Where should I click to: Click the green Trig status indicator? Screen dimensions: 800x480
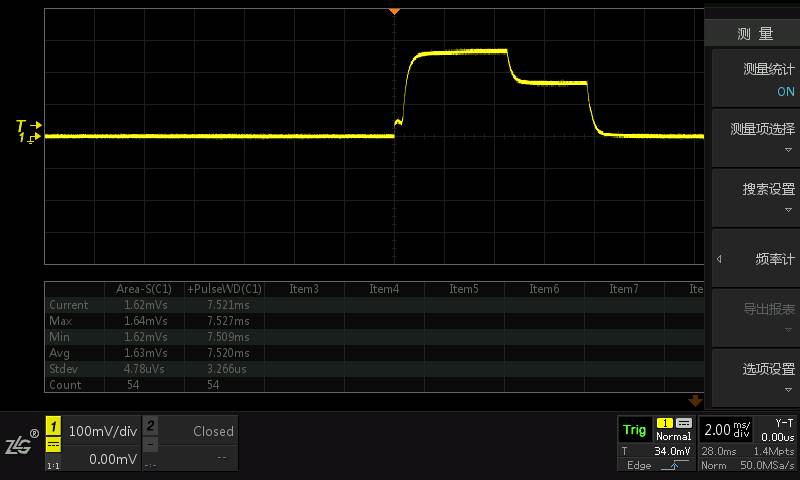pos(634,430)
